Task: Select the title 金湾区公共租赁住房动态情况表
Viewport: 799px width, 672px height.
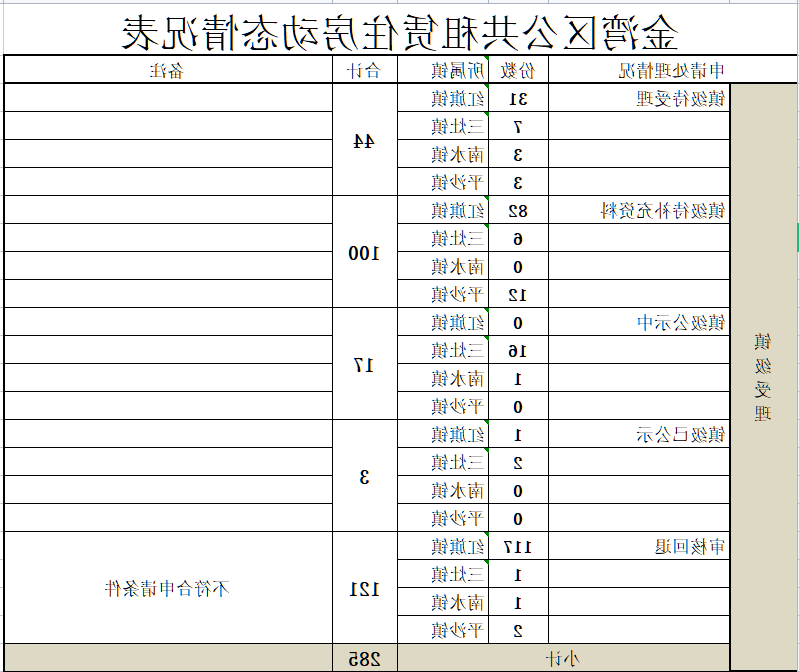Action: pyautogui.click(x=400, y=32)
